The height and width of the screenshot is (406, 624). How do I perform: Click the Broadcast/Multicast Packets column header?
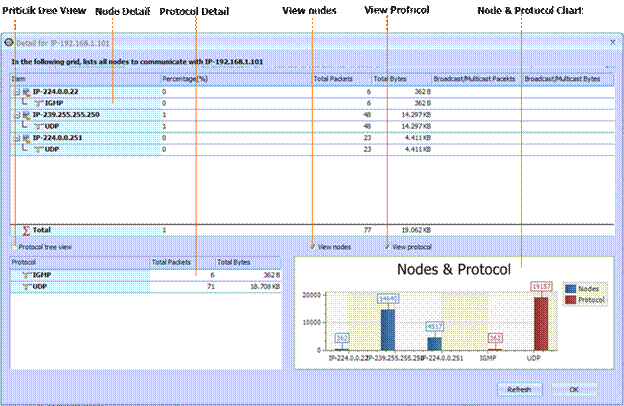tap(477, 79)
